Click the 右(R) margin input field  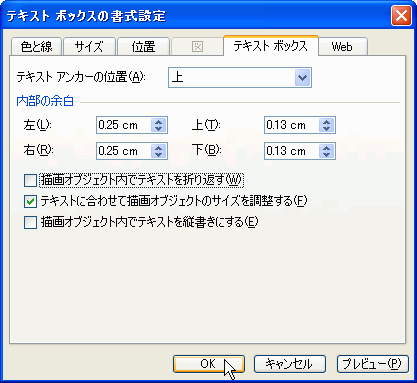(124, 151)
